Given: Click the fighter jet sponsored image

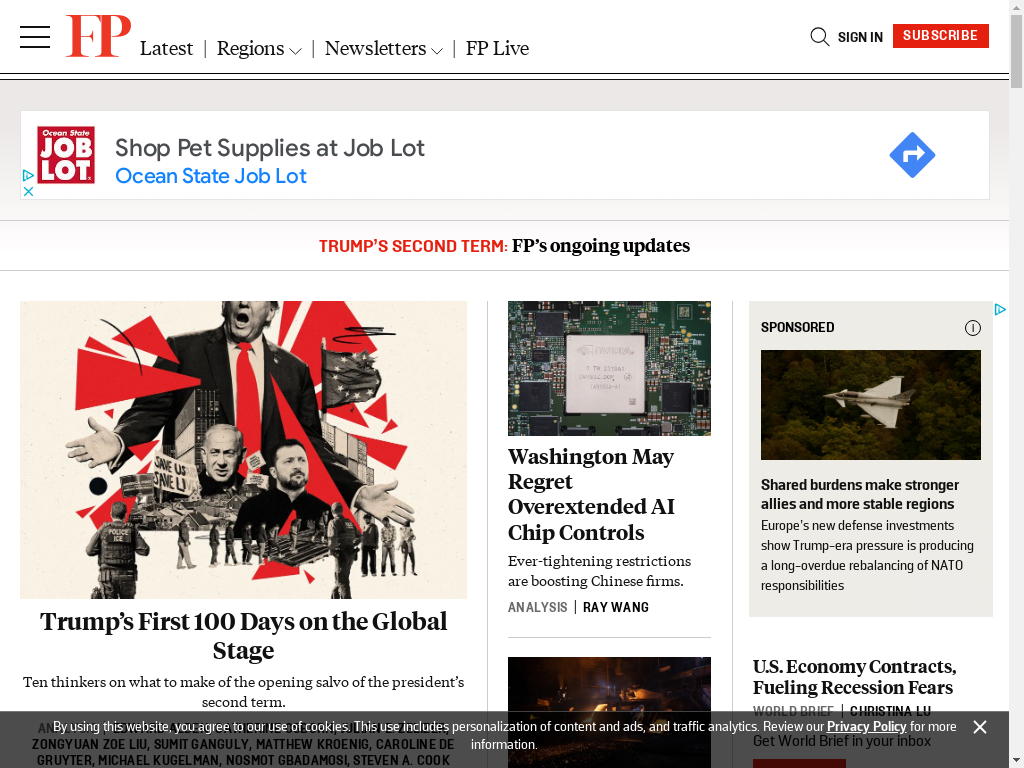Looking at the screenshot, I should click(x=871, y=405).
